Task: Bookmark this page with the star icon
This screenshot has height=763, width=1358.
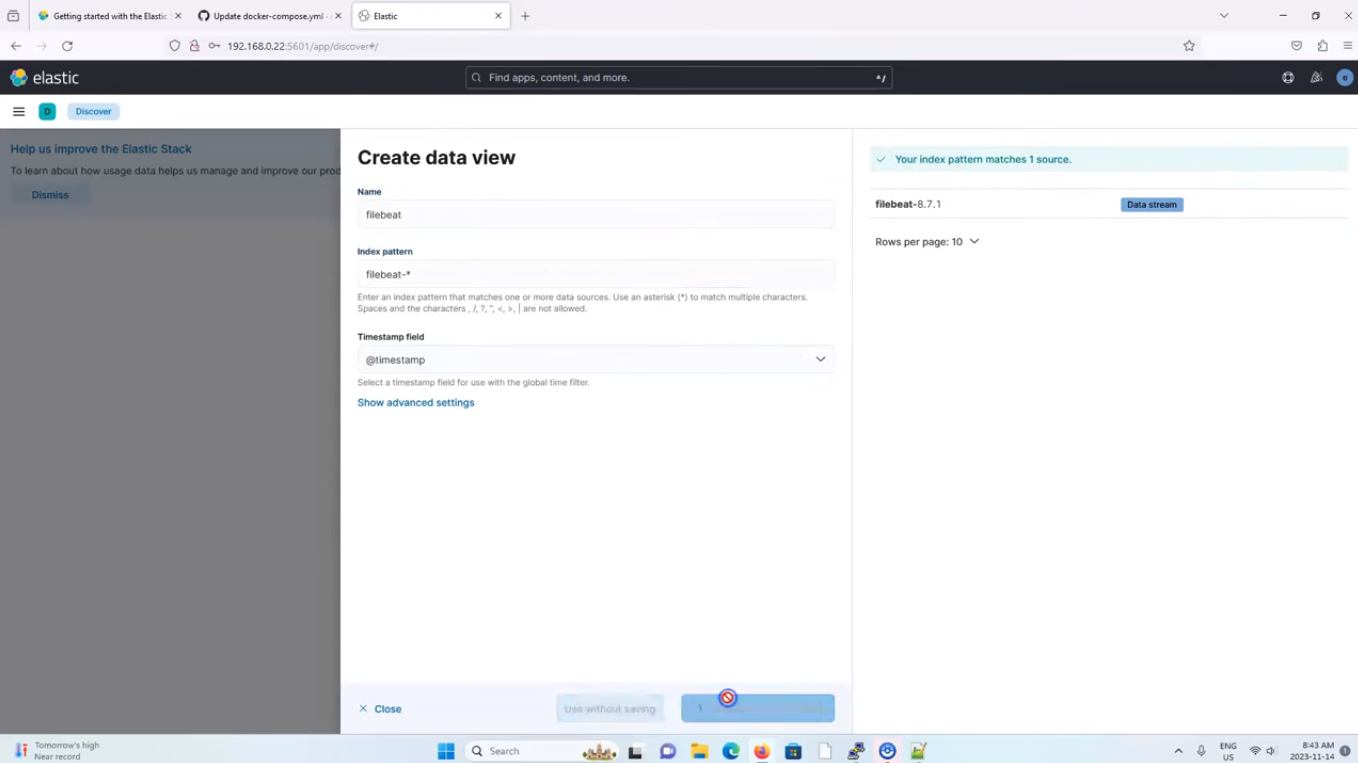Action: coord(1189,46)
